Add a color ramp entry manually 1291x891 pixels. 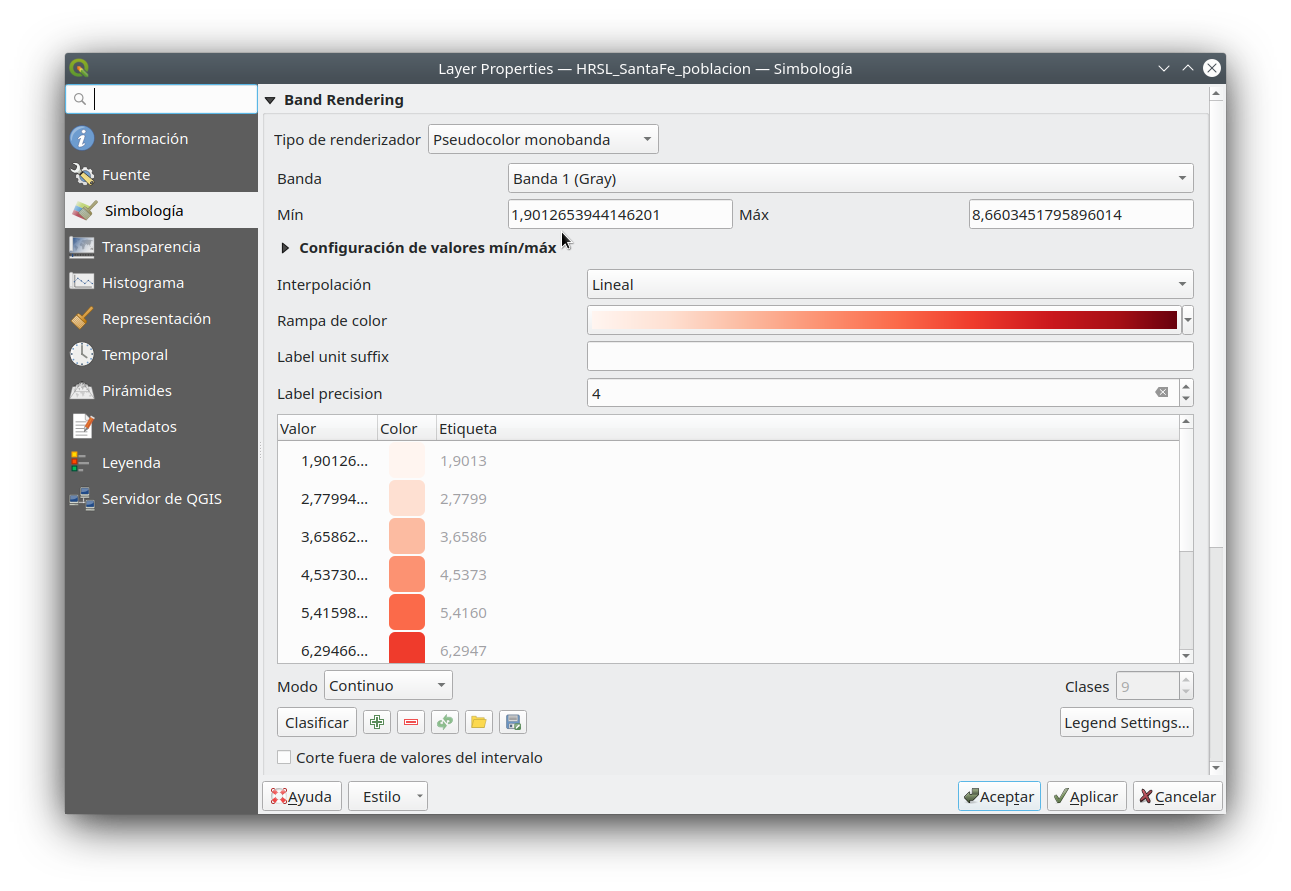377,722
